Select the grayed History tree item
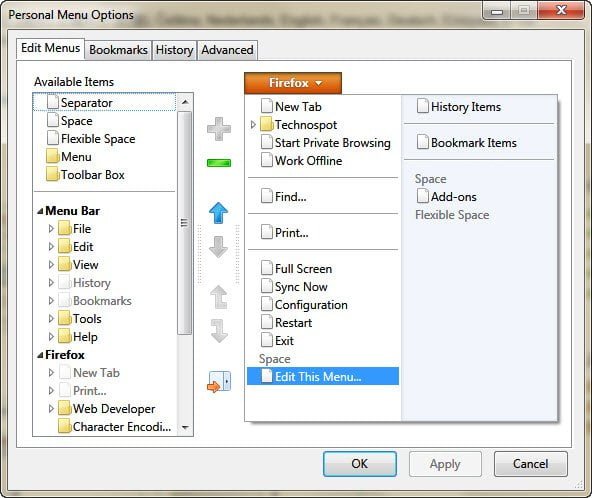592x498 pixels. tap(92, 283)
